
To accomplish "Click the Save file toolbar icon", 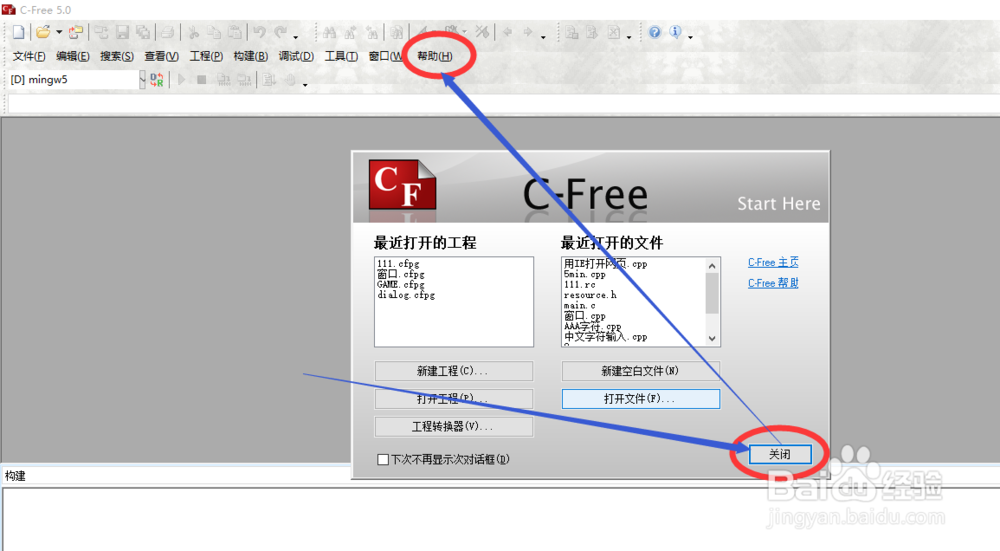I will coord(122,32).
